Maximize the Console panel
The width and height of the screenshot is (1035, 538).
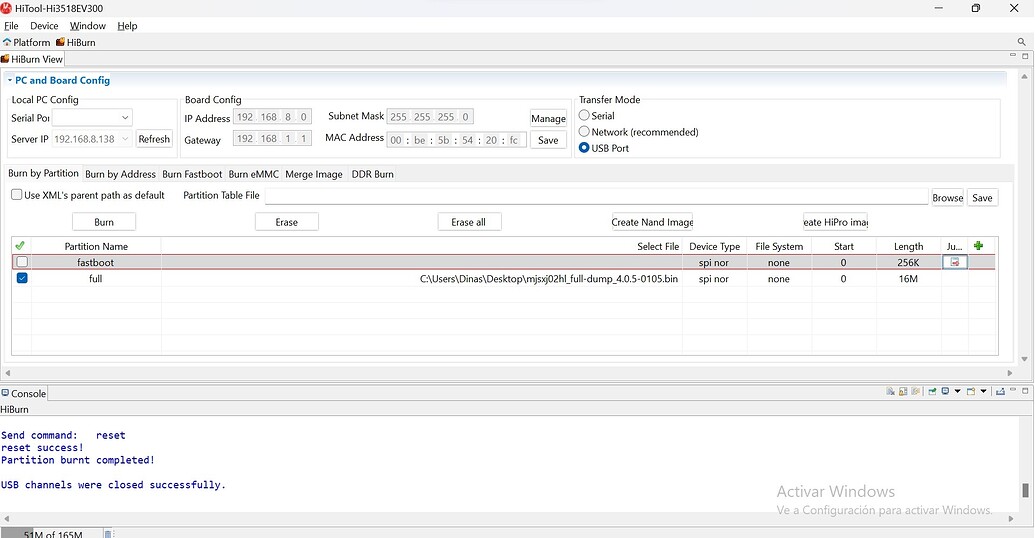pos(1025,391)
